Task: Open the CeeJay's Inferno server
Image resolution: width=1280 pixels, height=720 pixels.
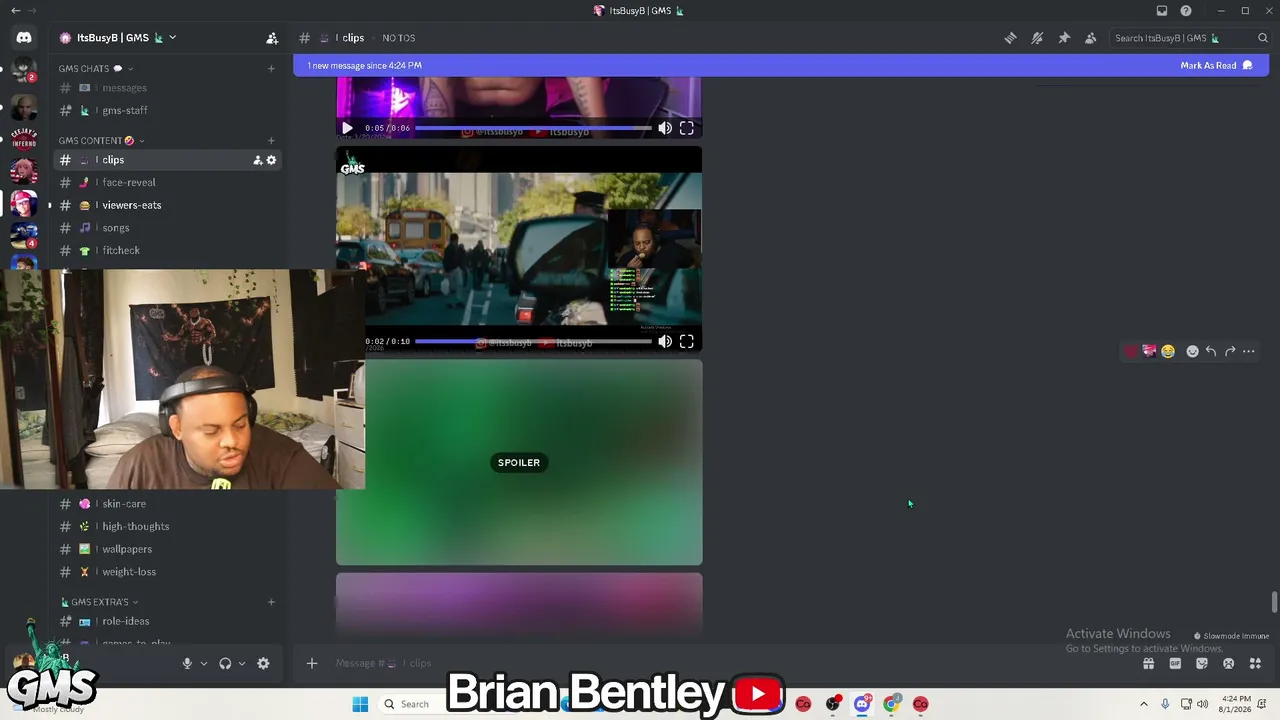Action: [24, 138]
